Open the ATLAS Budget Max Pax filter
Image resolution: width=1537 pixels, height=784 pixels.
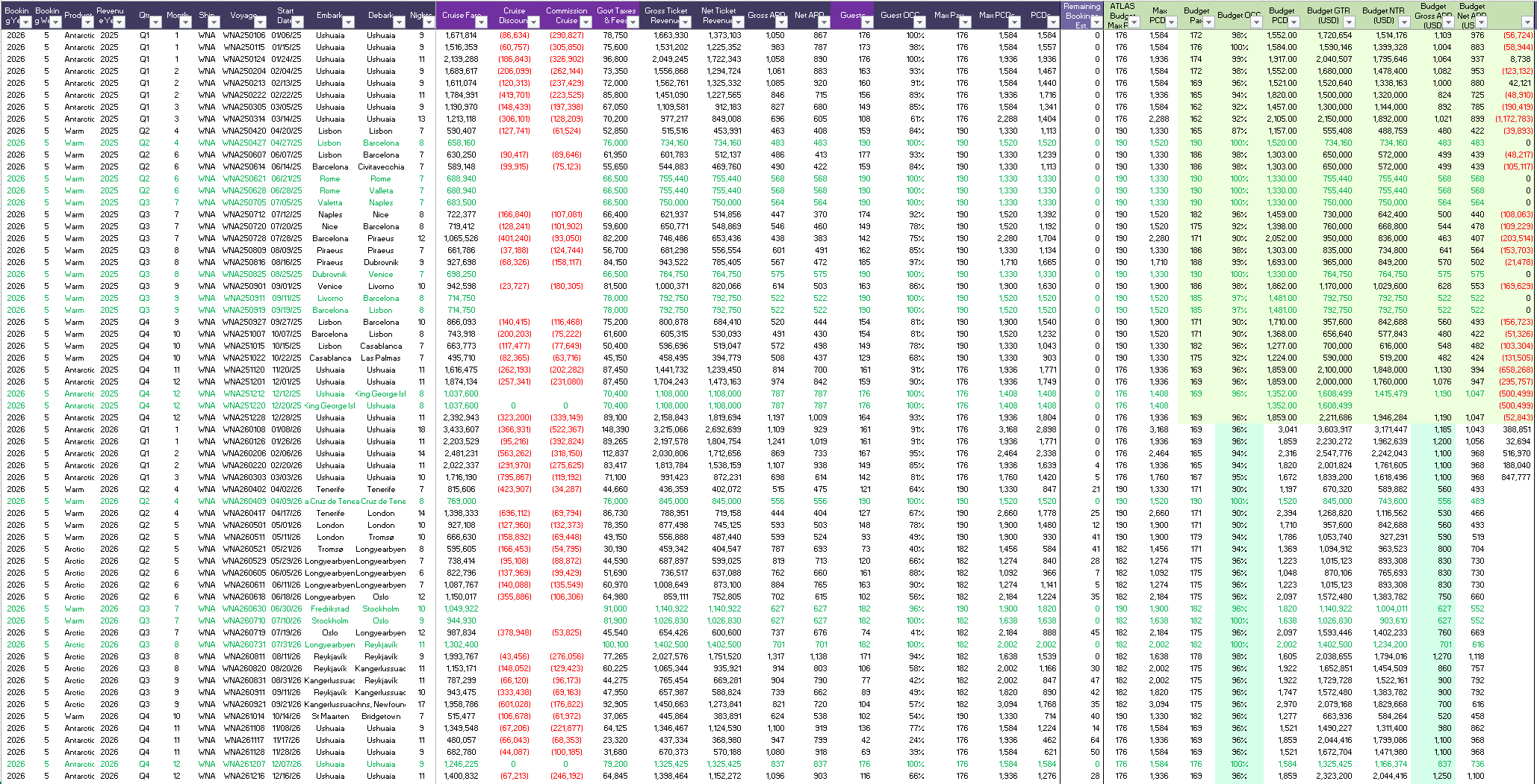point(1134,22)
